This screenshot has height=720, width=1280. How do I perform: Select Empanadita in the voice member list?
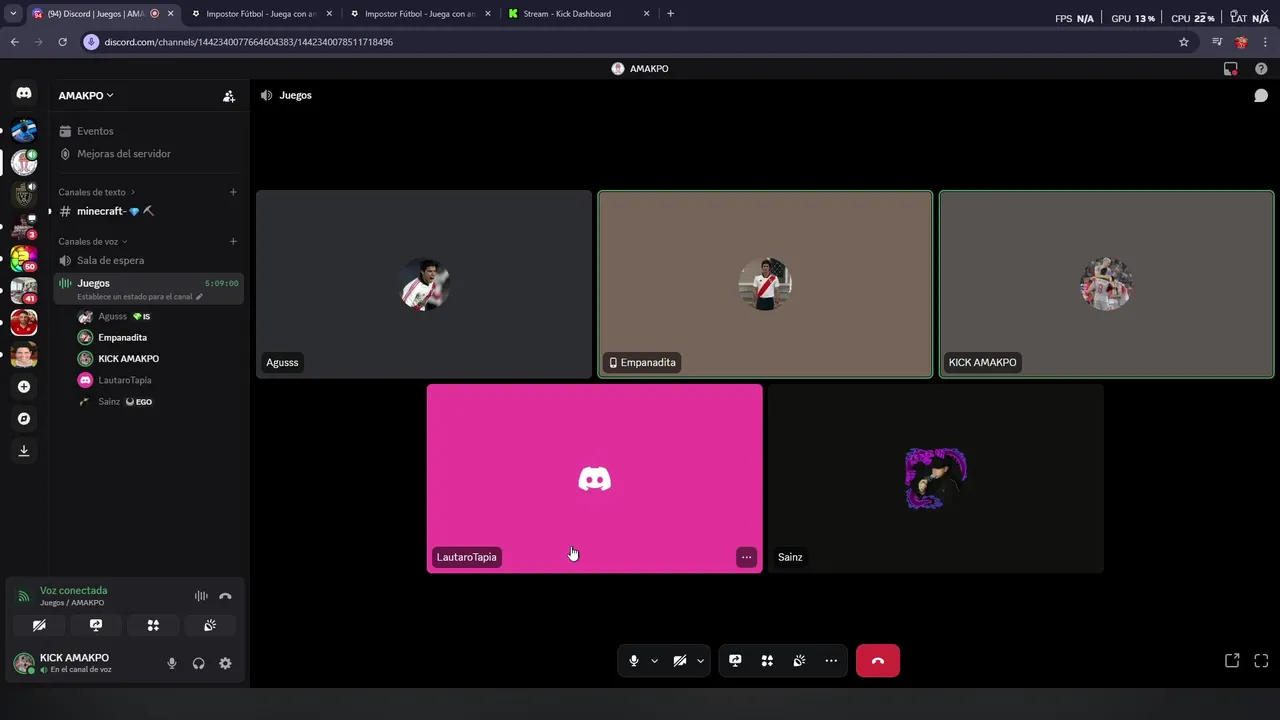point(160,338)
